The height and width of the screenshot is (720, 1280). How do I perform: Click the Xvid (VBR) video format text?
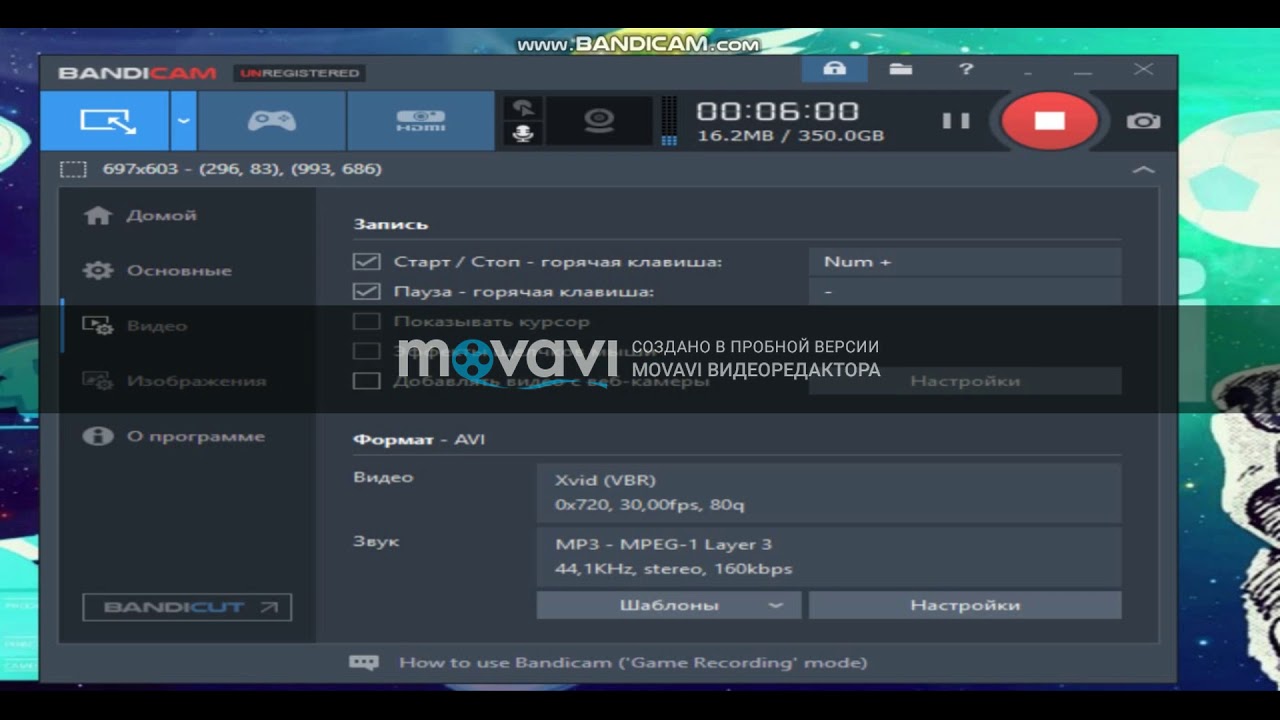click(606, 480)
